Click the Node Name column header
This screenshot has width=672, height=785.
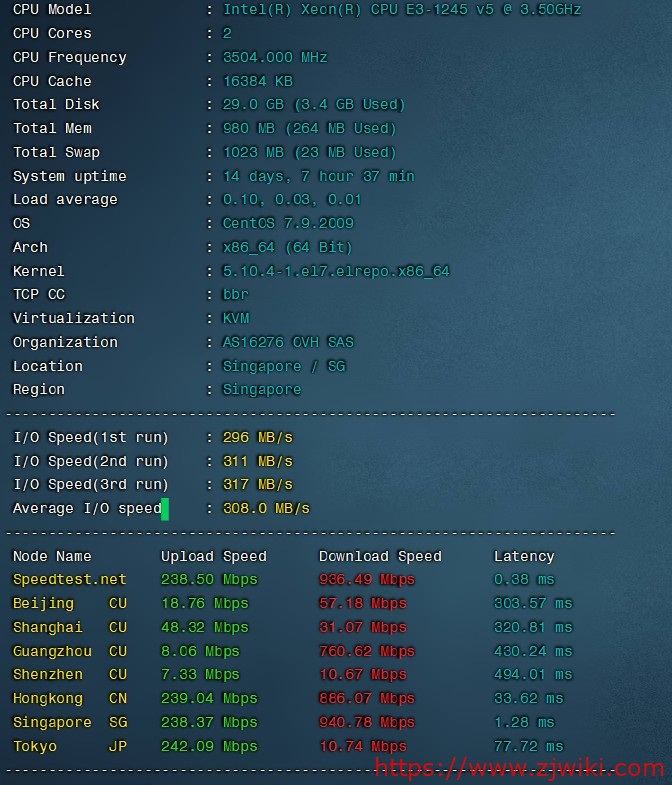click(52, 557)
